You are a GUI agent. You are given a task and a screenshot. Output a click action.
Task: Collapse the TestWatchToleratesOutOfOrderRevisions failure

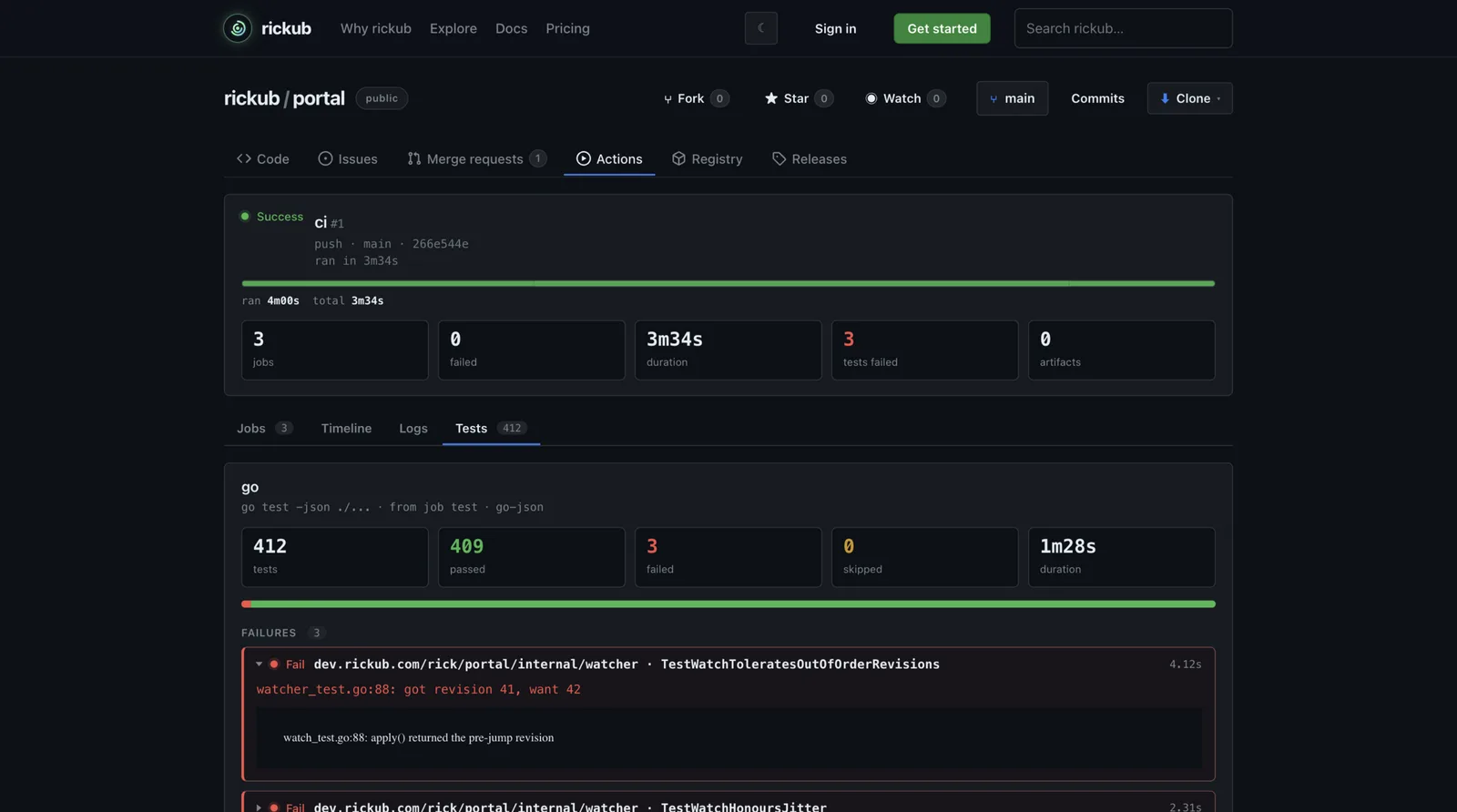click(x=259, y=665)
